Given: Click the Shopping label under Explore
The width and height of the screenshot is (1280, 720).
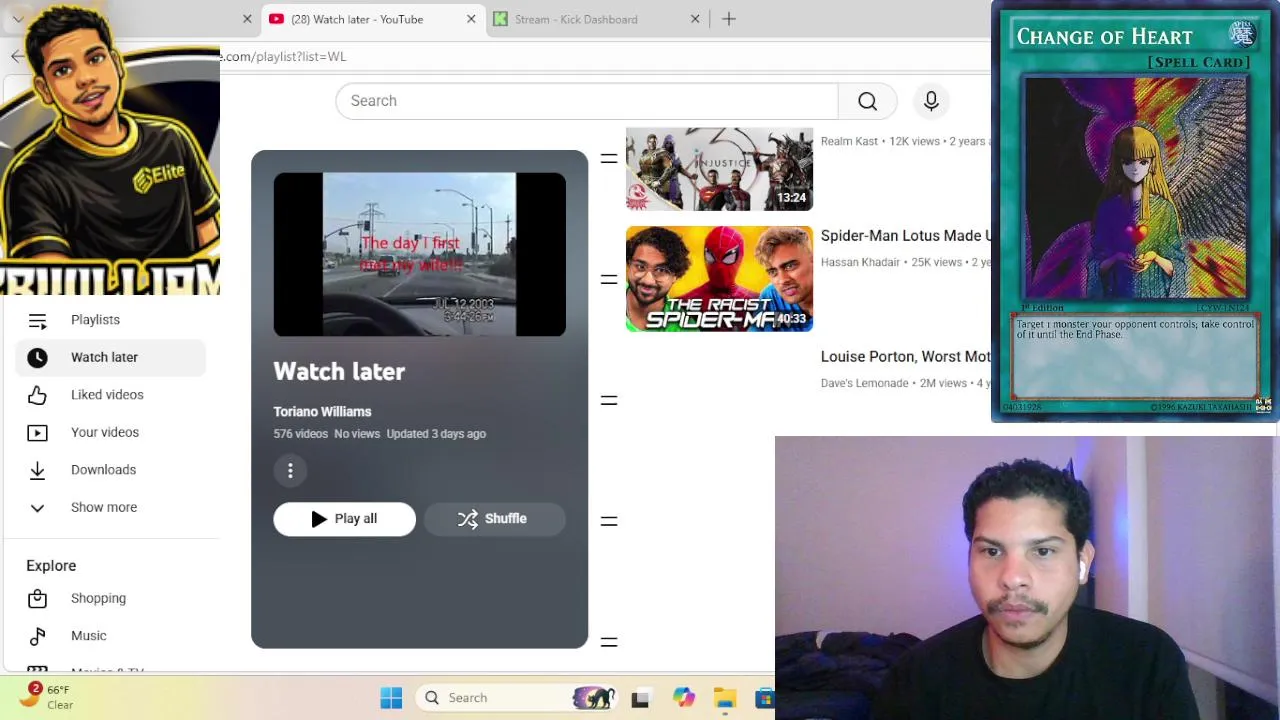Looking at the screenshot, I should click(98, 598).
